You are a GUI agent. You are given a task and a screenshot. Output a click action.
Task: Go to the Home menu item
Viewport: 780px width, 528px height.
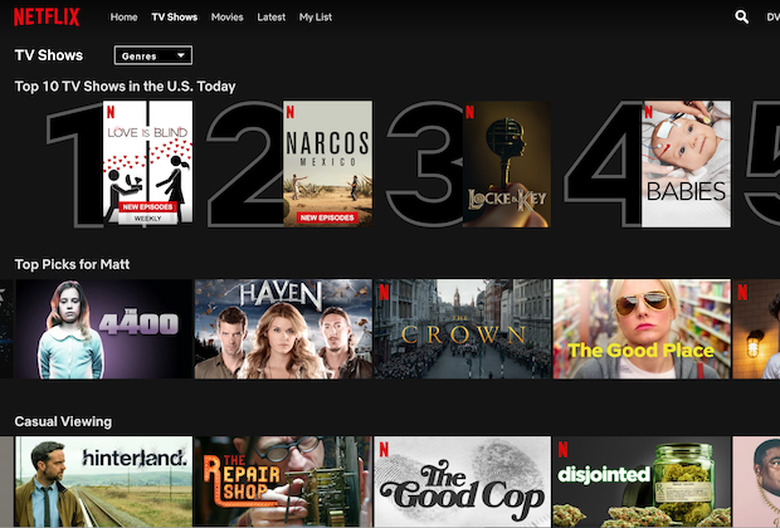pyautogui.click(x=124, y=17)
